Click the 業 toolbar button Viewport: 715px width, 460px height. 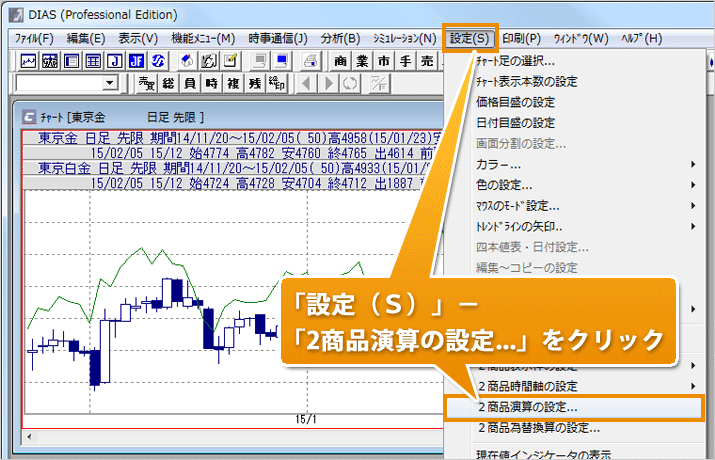pos(362,61)
